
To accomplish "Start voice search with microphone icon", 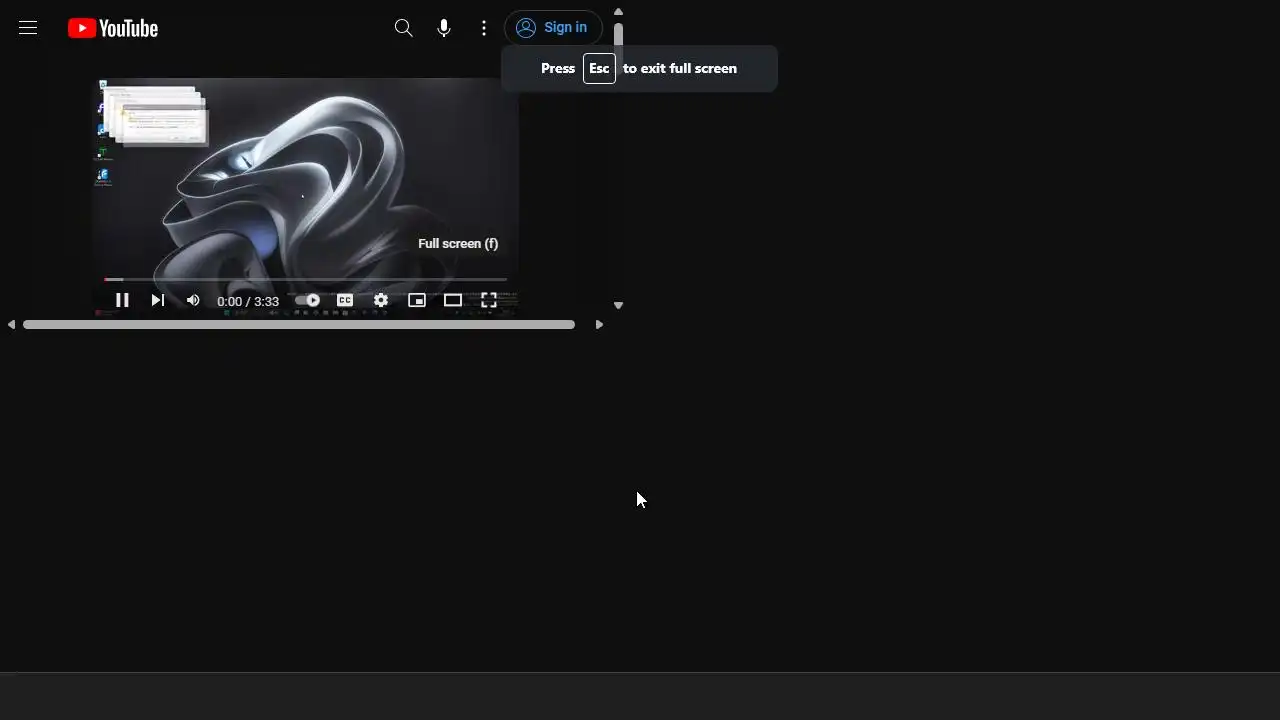I will (444, 28).
